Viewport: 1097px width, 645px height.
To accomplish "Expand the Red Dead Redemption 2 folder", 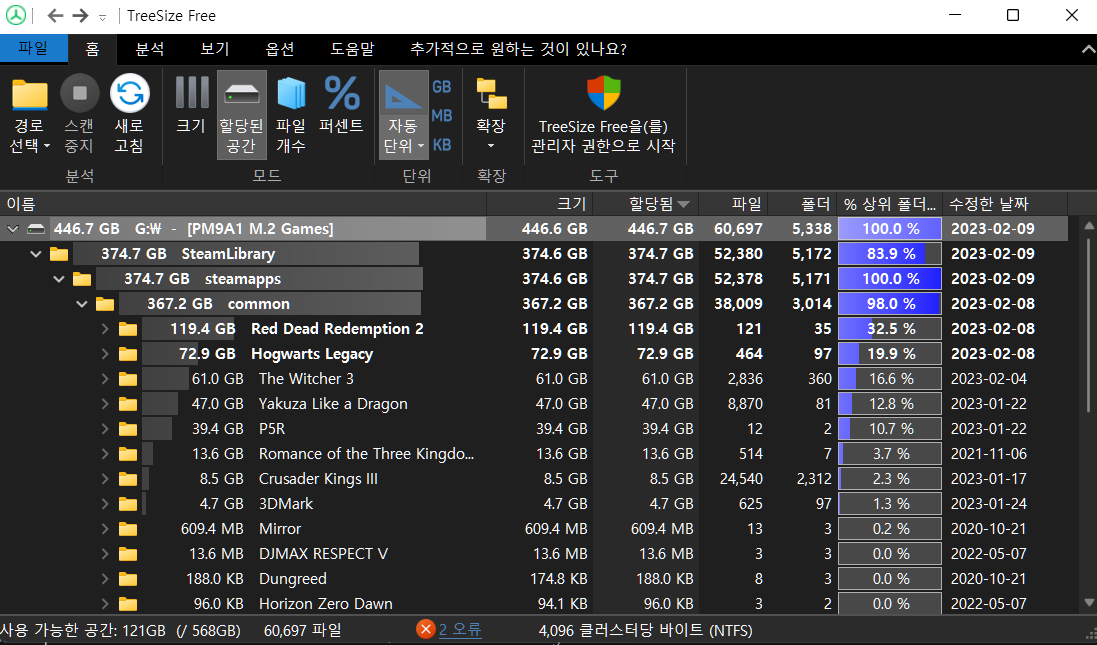I will (105, 329).
